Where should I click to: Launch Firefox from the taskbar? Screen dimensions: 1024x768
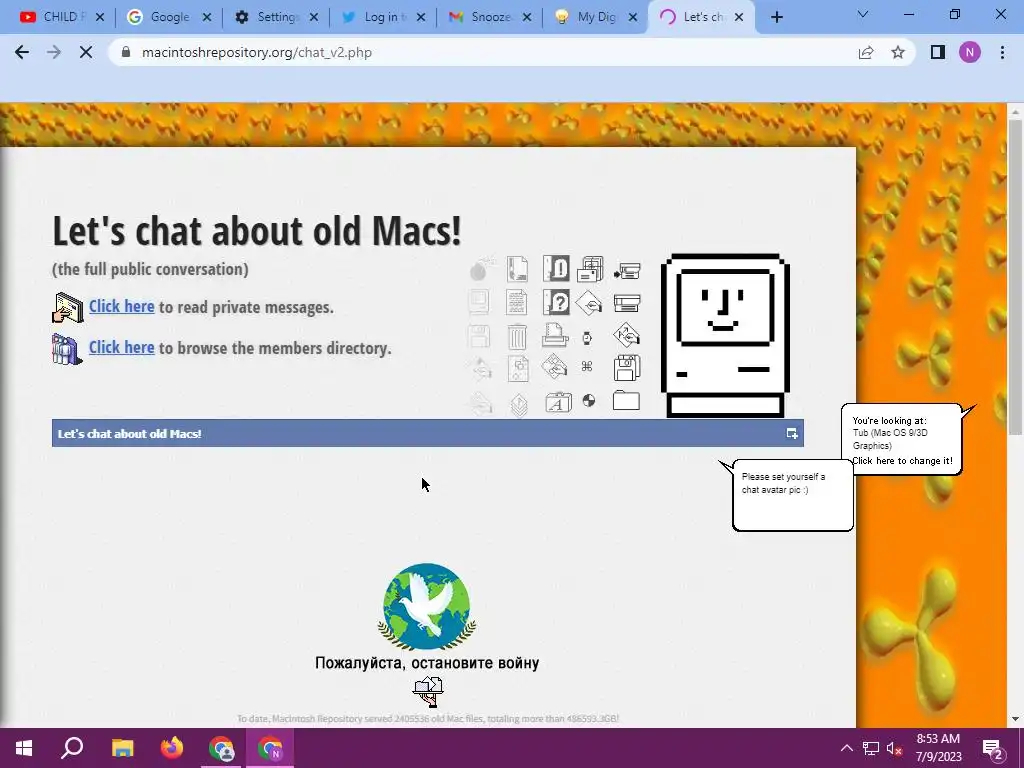[x=172, y=748]
